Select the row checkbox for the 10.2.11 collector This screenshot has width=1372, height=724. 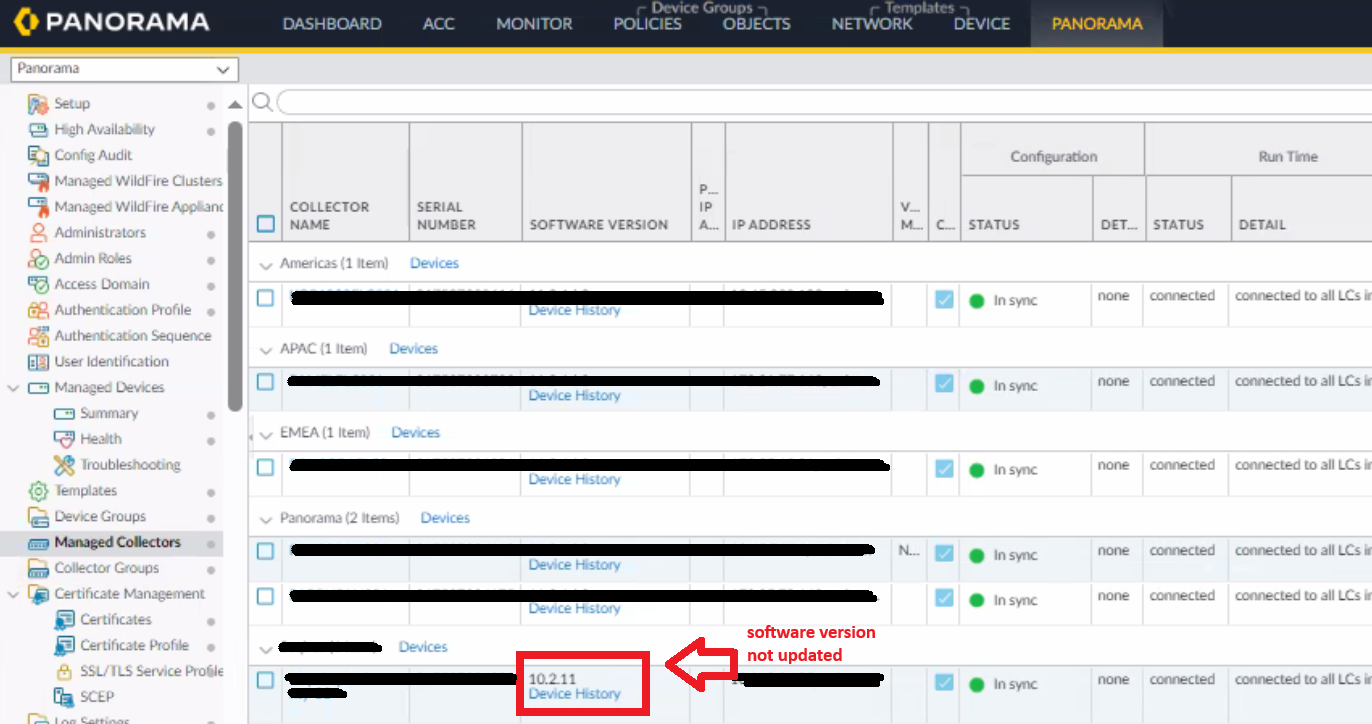[x=265, y=681]
